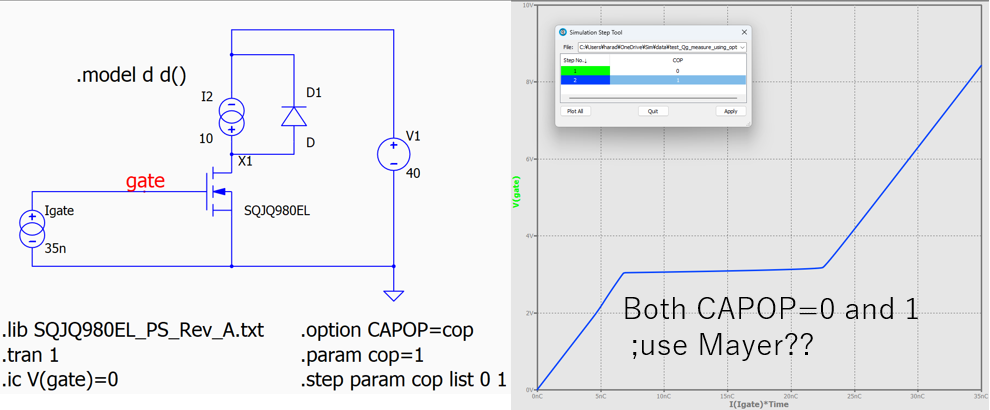
Task: Click the Simulation Step Tool window icon
Action: 562,32
